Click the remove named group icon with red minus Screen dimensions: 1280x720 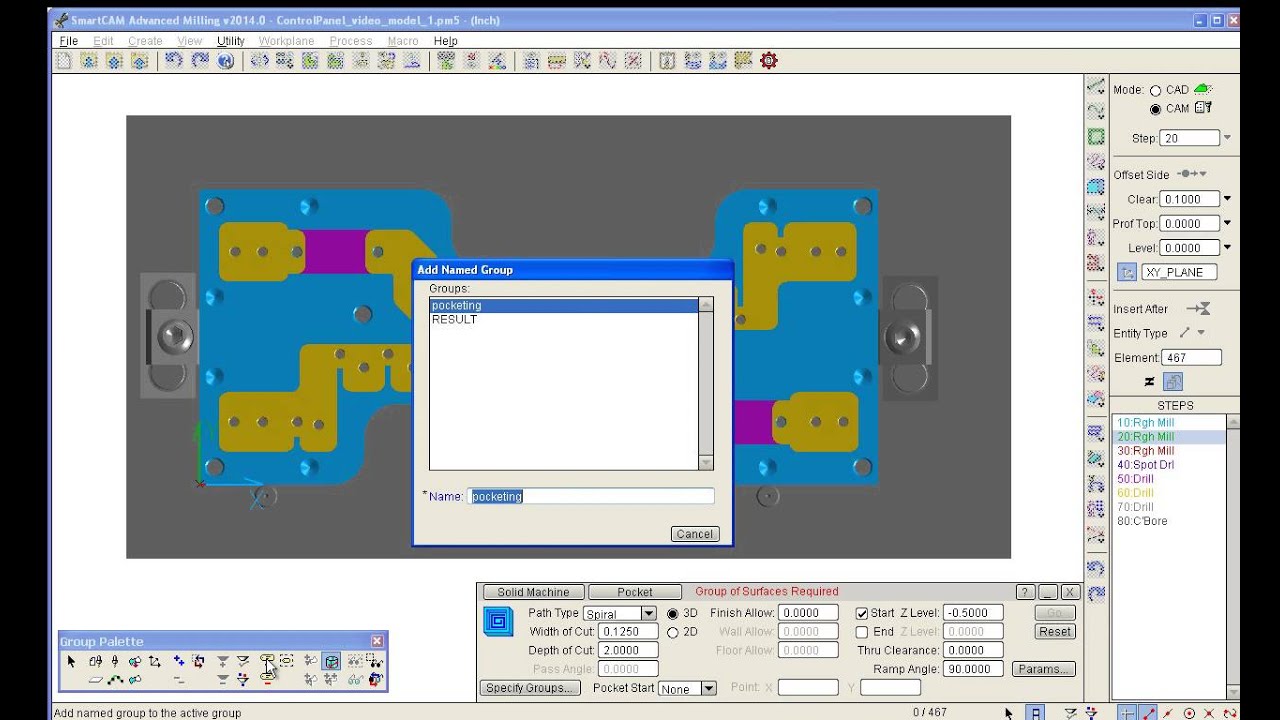tap(267, 679)
